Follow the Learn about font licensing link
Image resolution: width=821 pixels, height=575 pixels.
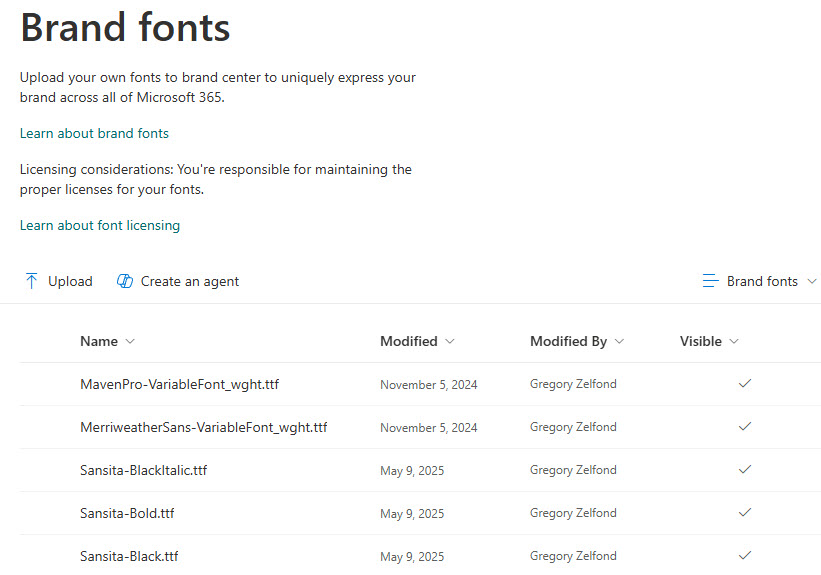pos(100,225)
